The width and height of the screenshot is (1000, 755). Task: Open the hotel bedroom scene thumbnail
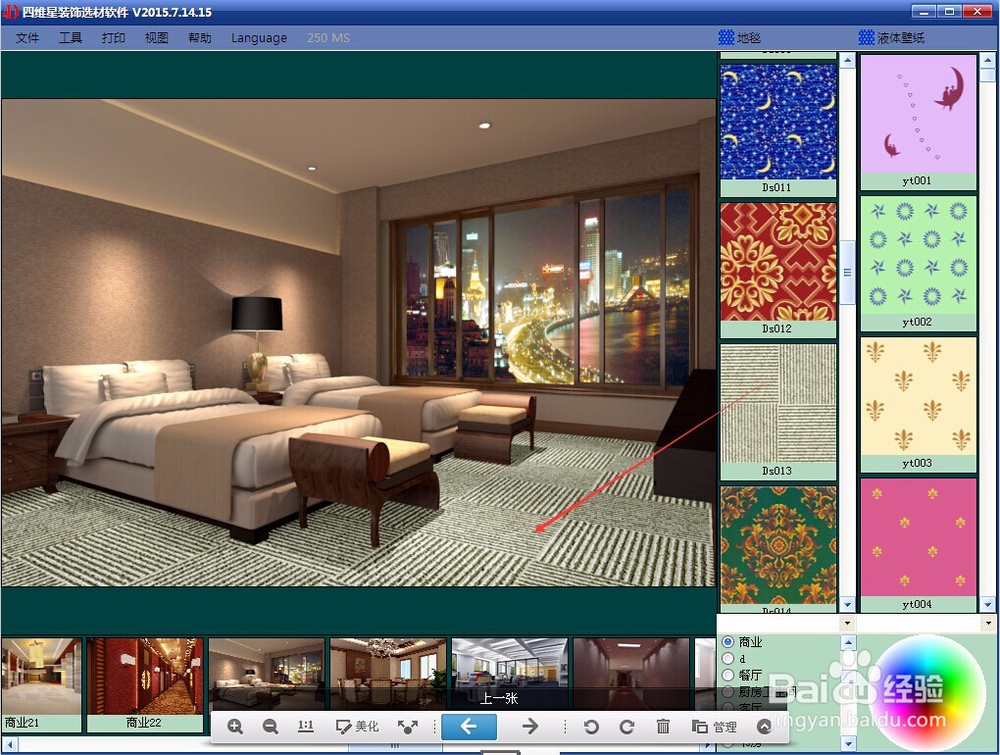(x=267, y=674)
